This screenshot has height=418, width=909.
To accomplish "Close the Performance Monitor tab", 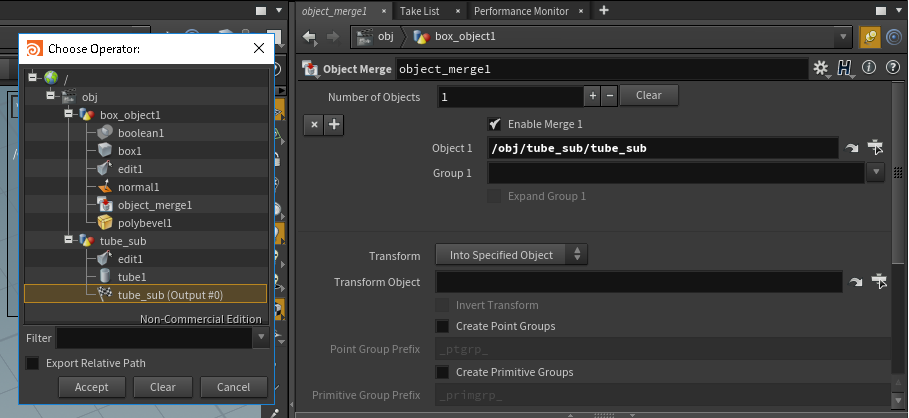I will click(x=583, y=11).
